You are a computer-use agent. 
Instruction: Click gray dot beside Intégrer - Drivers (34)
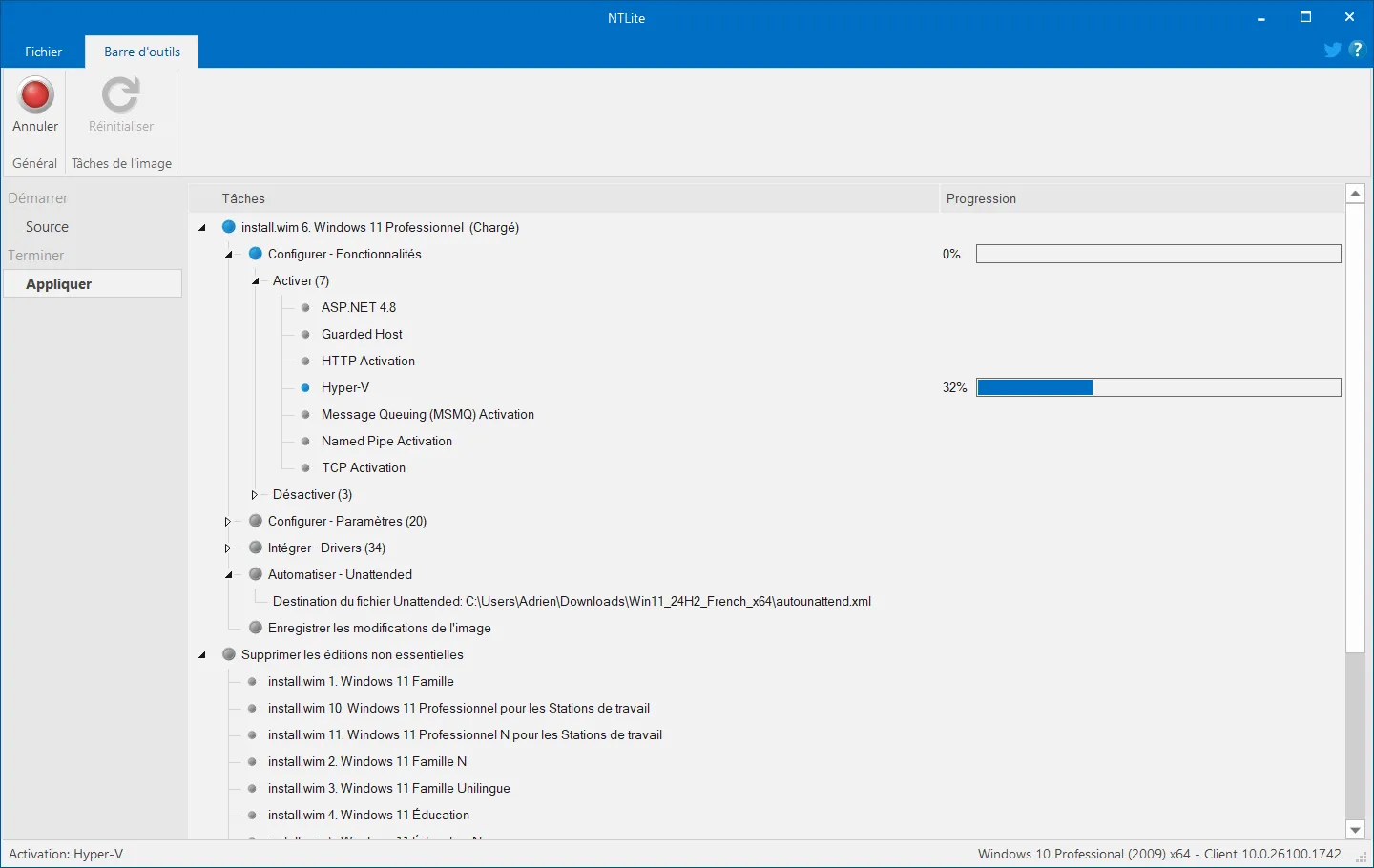point(256,548)
